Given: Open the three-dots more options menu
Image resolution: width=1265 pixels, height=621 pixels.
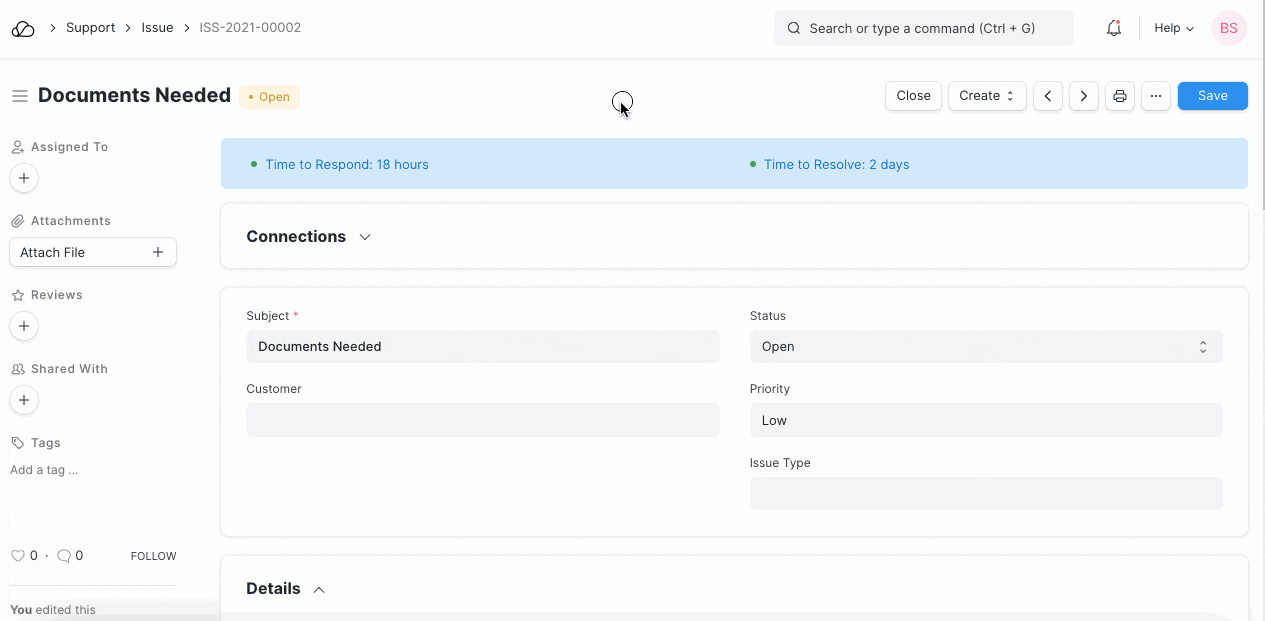Looking at the screenshot, I should pyautogui.click(x=1155, y=96).
